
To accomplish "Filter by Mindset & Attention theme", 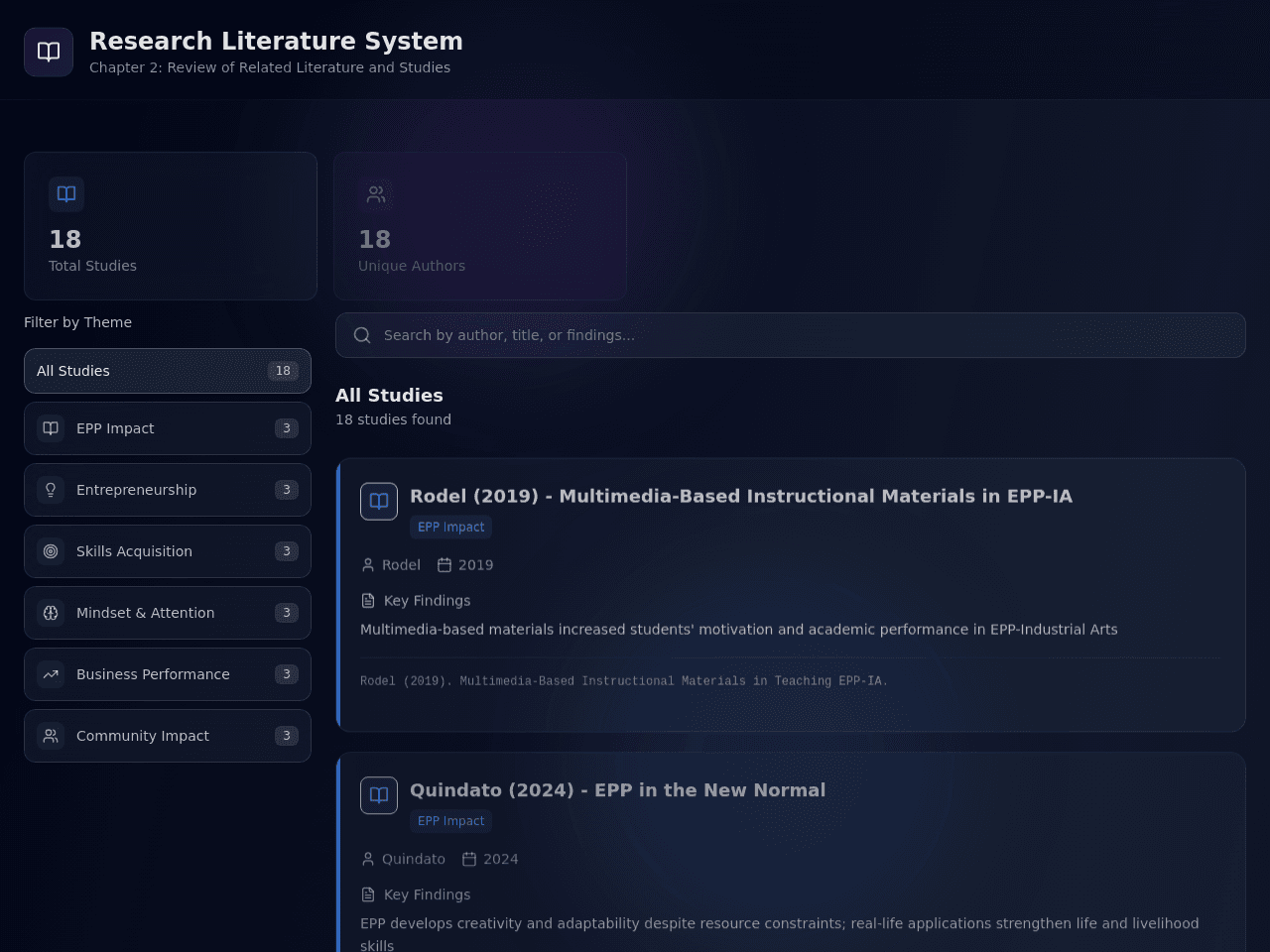I will point(168,613).
